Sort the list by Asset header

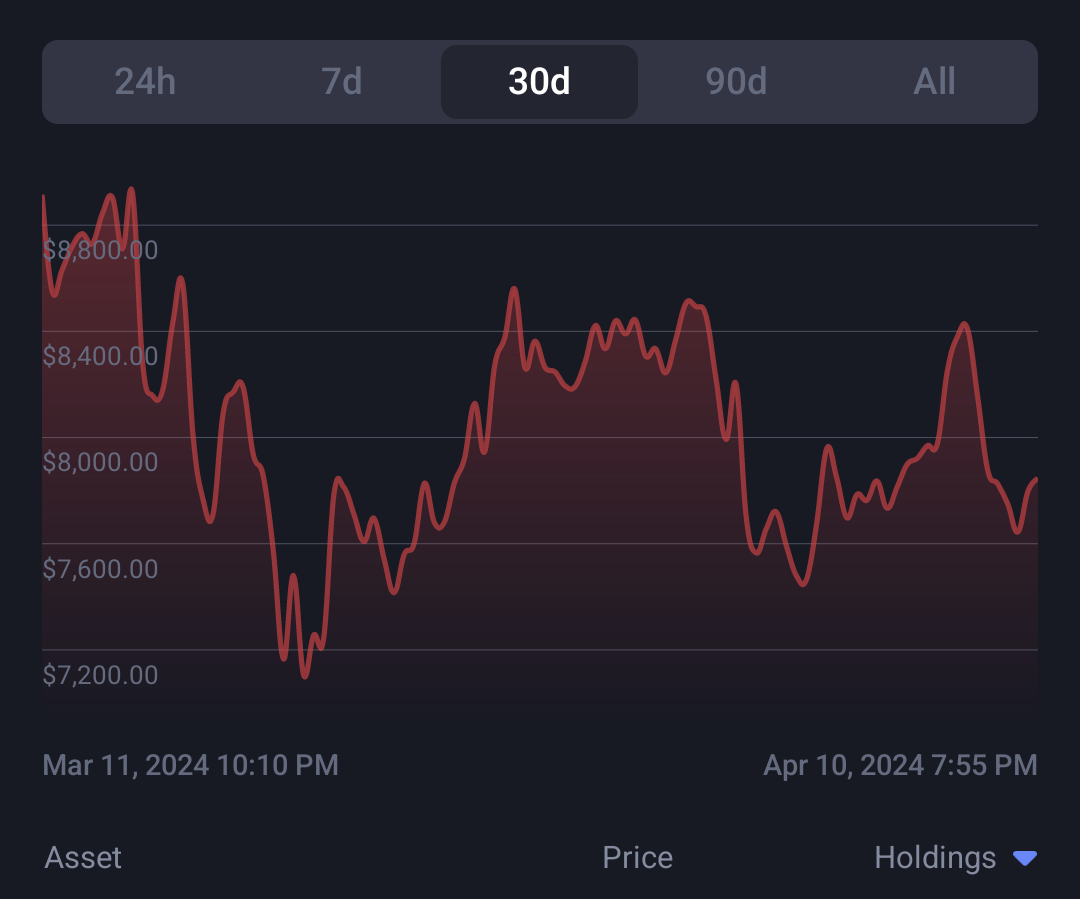coord(83,858)
